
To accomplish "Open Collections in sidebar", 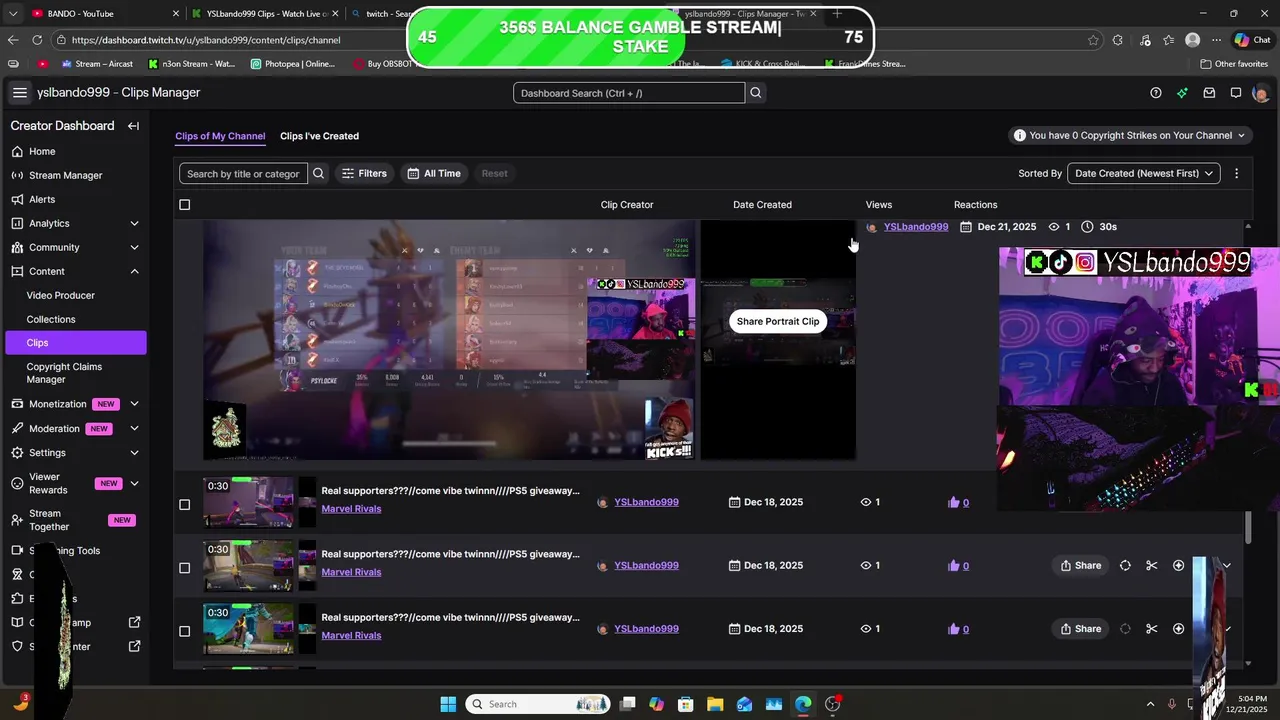I will [x=51, y=319].
